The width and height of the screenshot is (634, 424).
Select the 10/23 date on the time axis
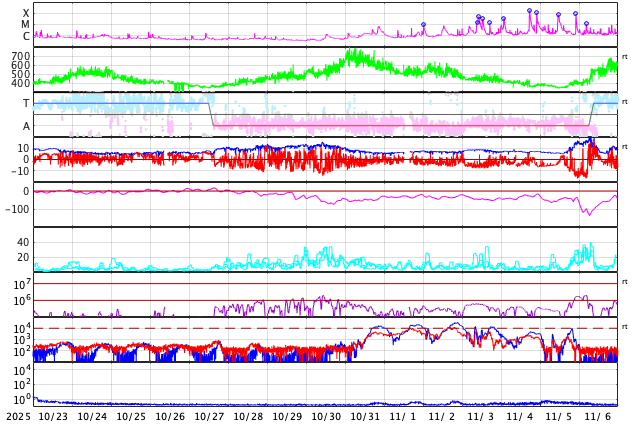(52, 417)
